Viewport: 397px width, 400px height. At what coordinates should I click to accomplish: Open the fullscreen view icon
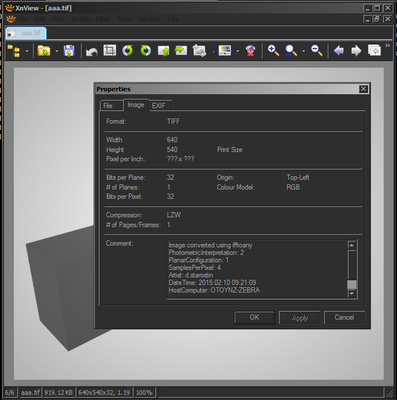coord(374,51)
